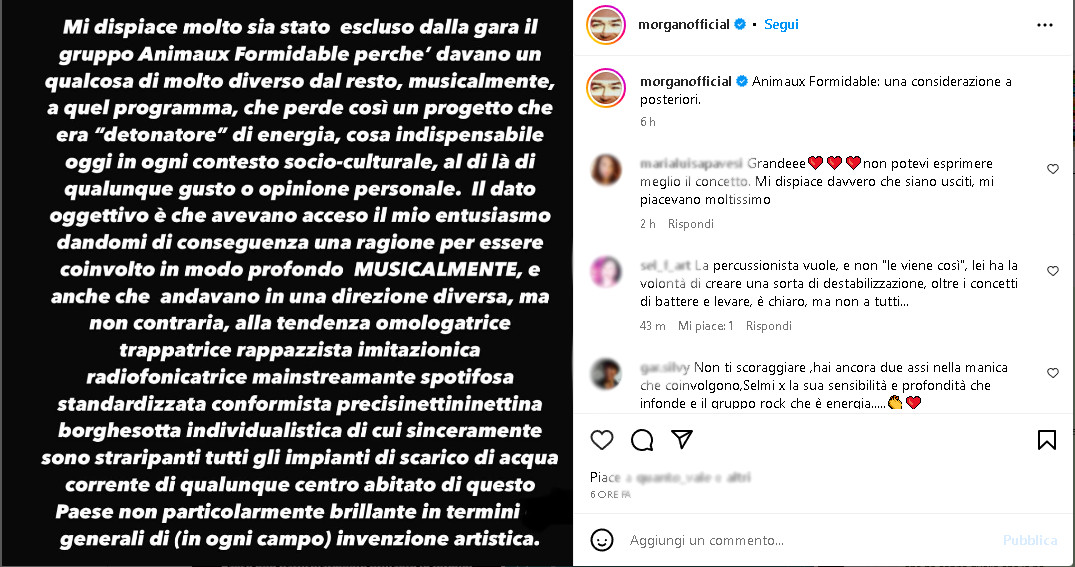Image resolution: width=1075 pixels, height=567 pixels.
Task: Click the Pubblica post button
Action: [x=1030, y=540]
